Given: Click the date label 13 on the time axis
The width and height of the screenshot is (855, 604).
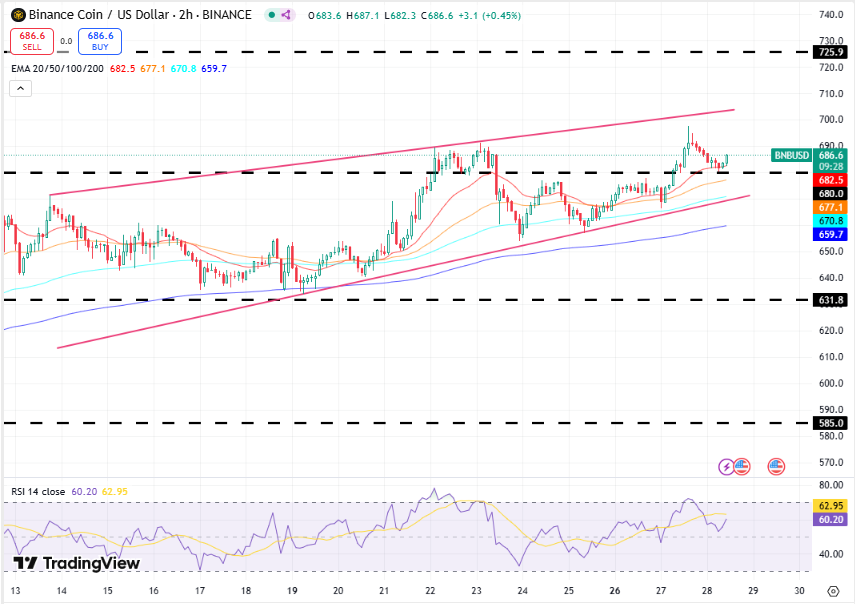Looking at the screenshot, I should point(15,591).
